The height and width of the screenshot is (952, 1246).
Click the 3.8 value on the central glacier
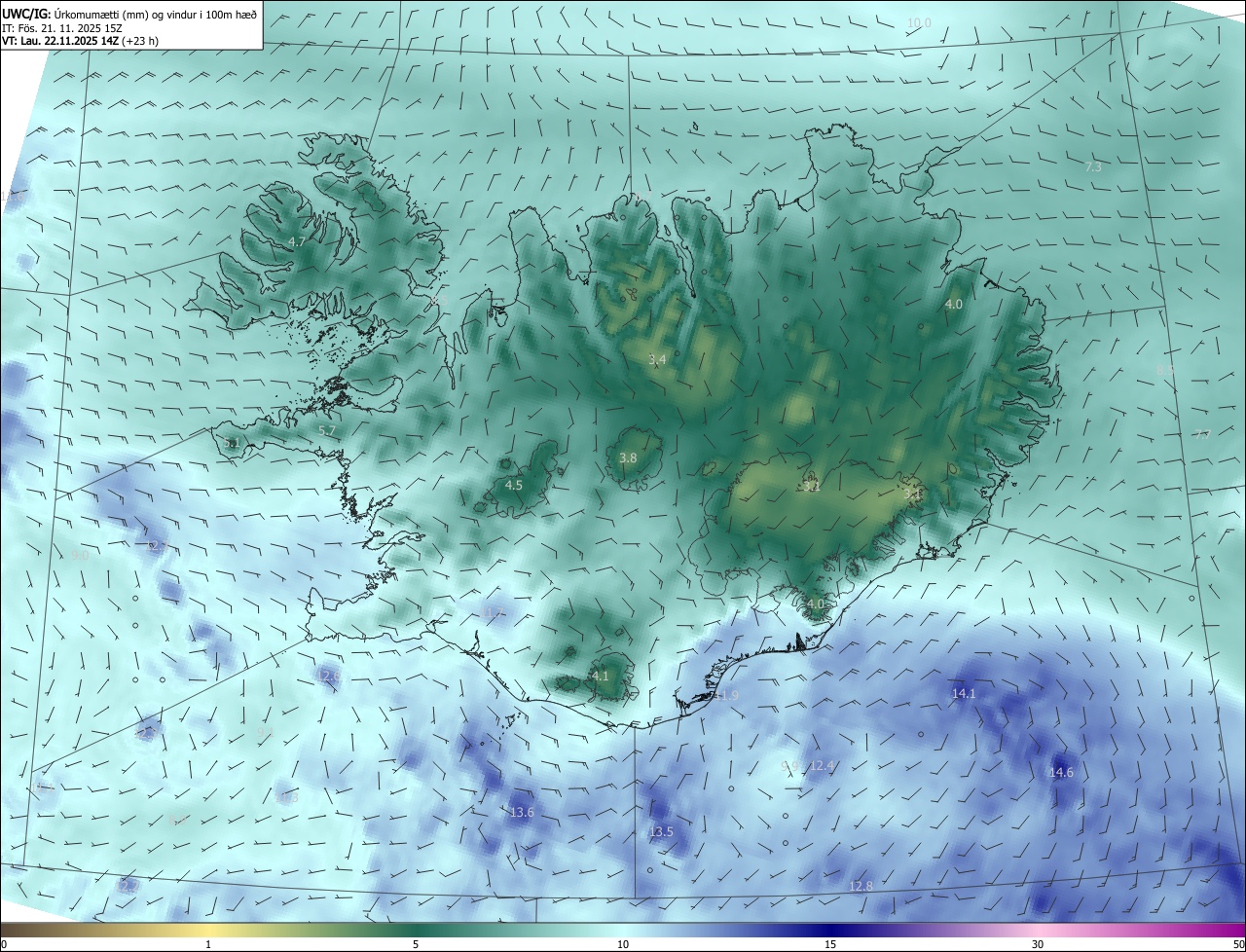pyautogui.click(x=628, y=458)
